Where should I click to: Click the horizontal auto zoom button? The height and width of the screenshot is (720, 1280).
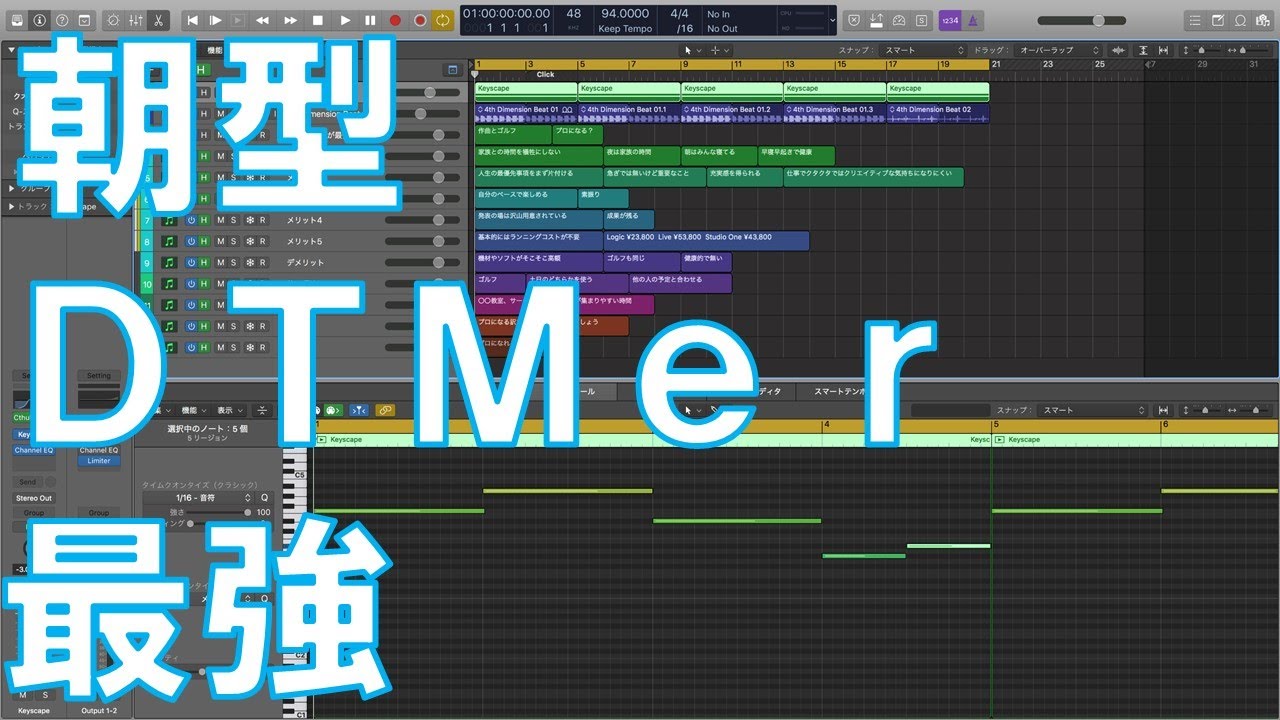pos(1163,50)
